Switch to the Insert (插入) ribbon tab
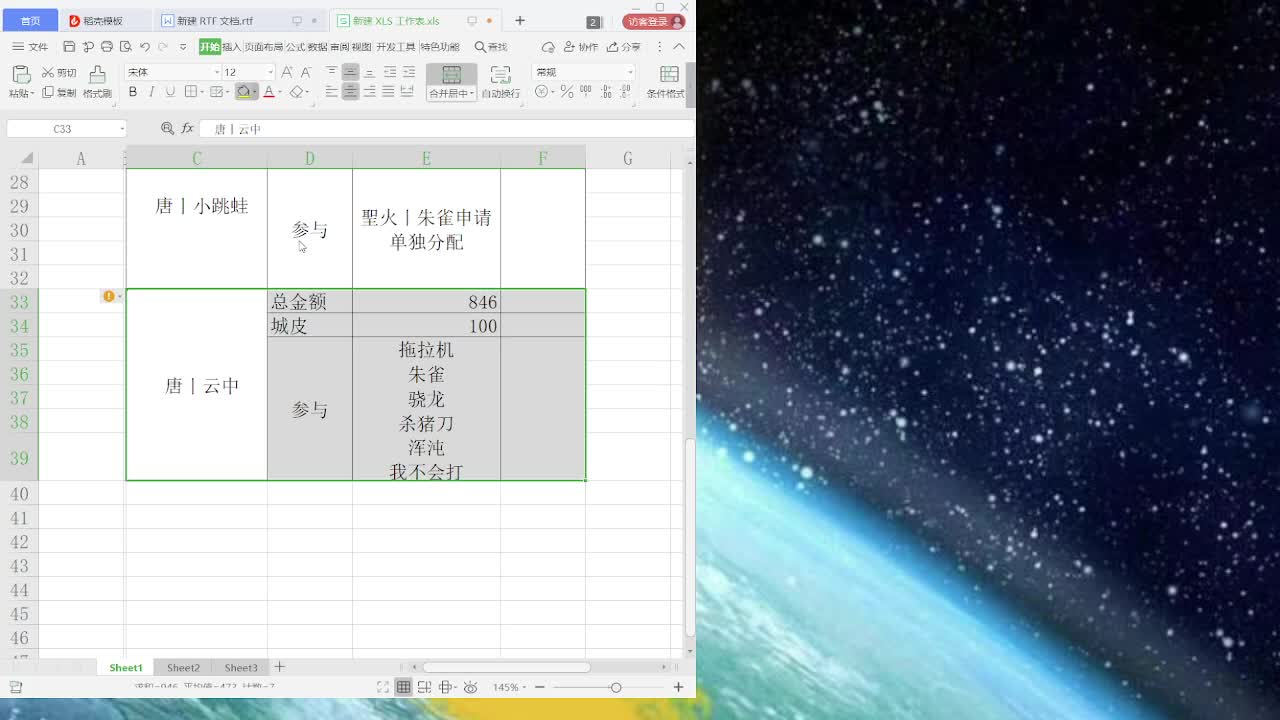1280x720 pixels. tap(232, 47)
